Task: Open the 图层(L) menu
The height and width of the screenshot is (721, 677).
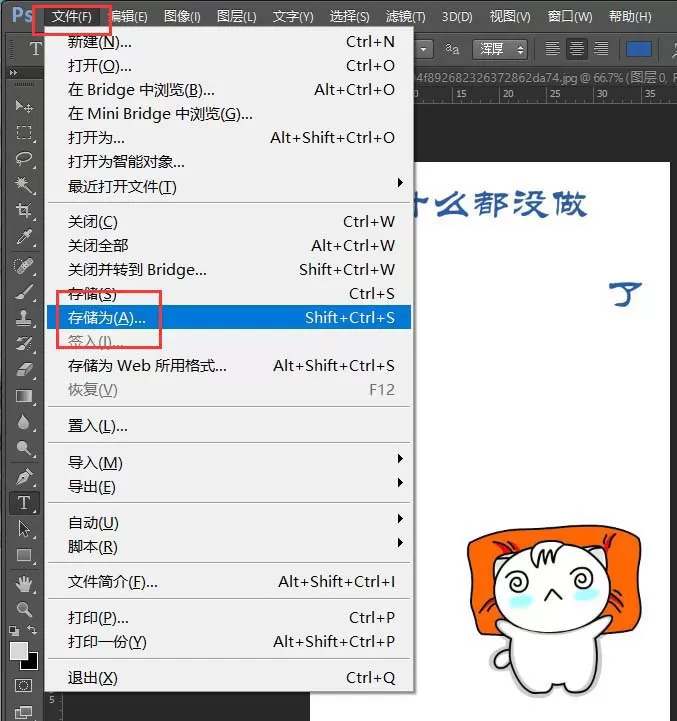Action: (x=236, y=17)
